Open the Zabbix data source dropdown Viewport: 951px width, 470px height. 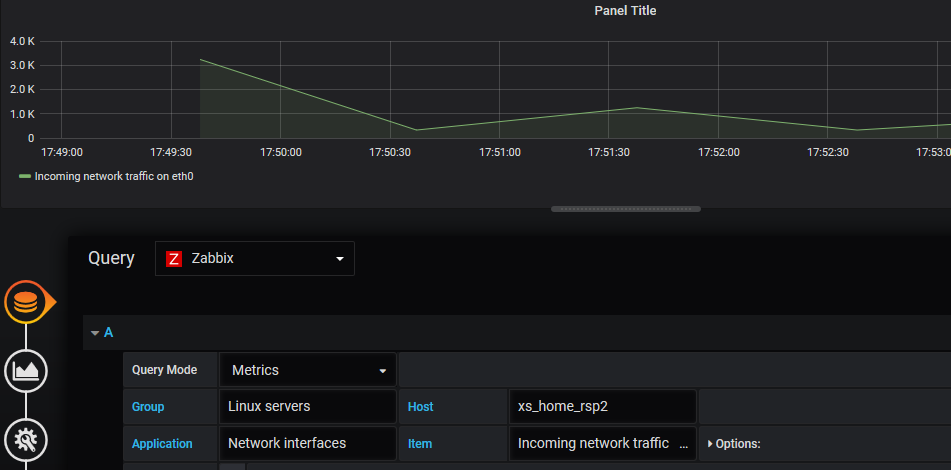point(255,259)
